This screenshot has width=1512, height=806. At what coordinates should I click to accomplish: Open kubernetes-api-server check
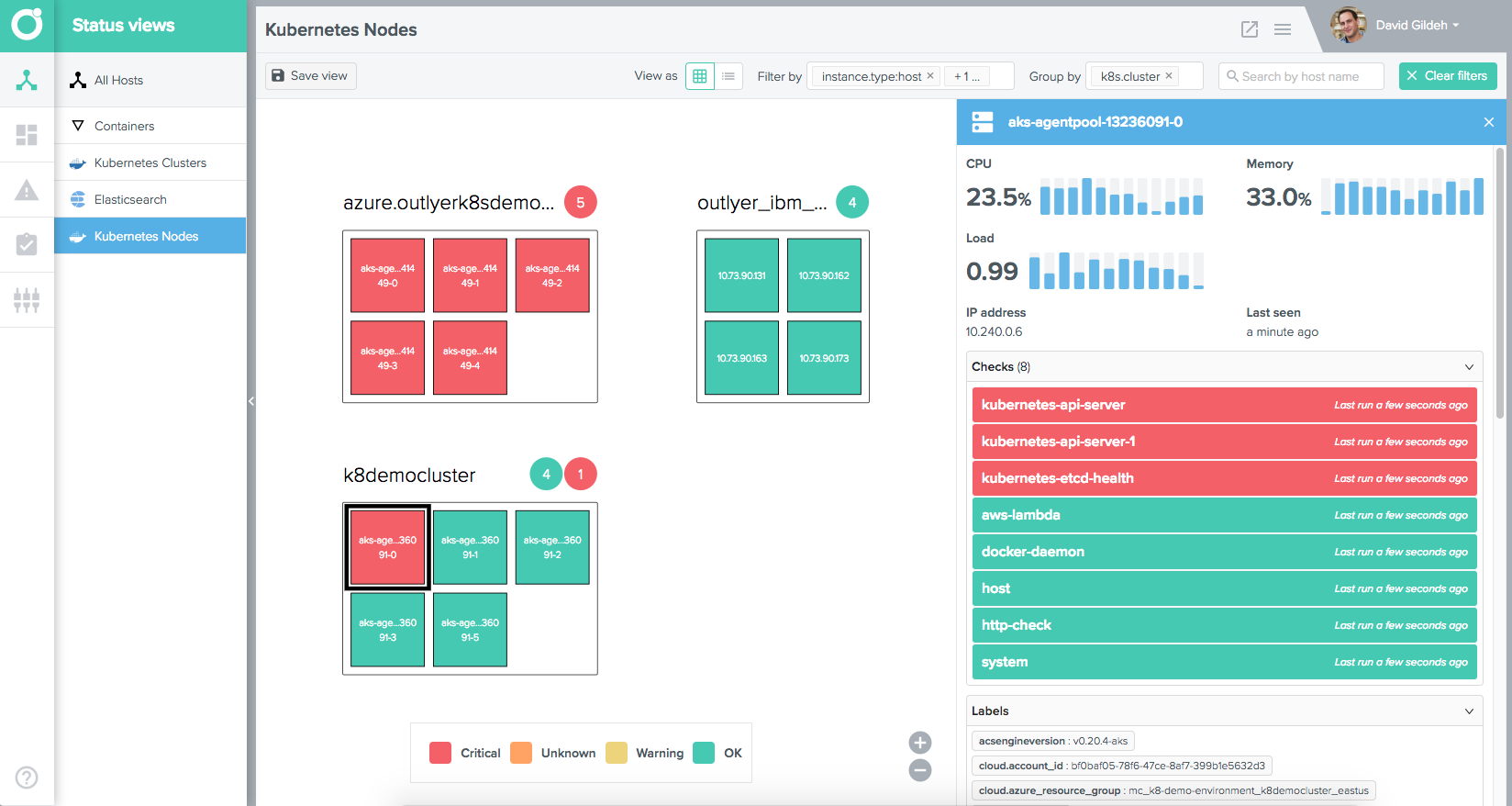(1225, 405)
